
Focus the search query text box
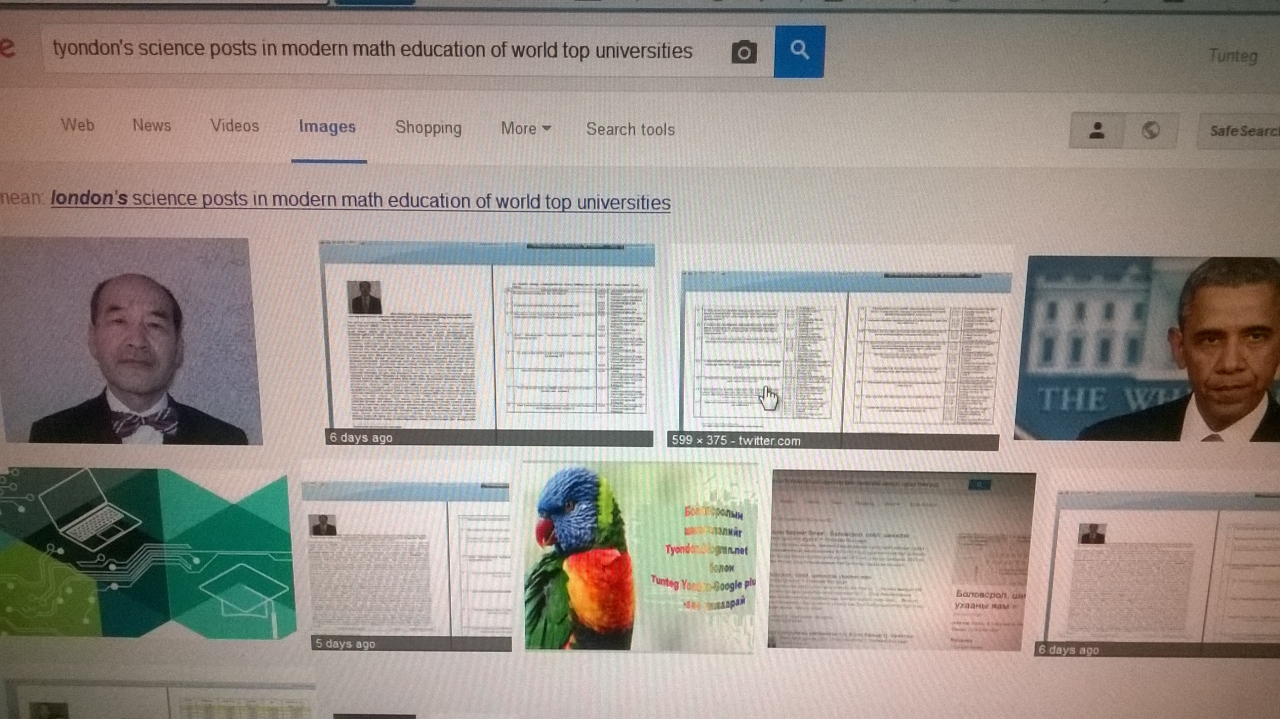(380, 51)
